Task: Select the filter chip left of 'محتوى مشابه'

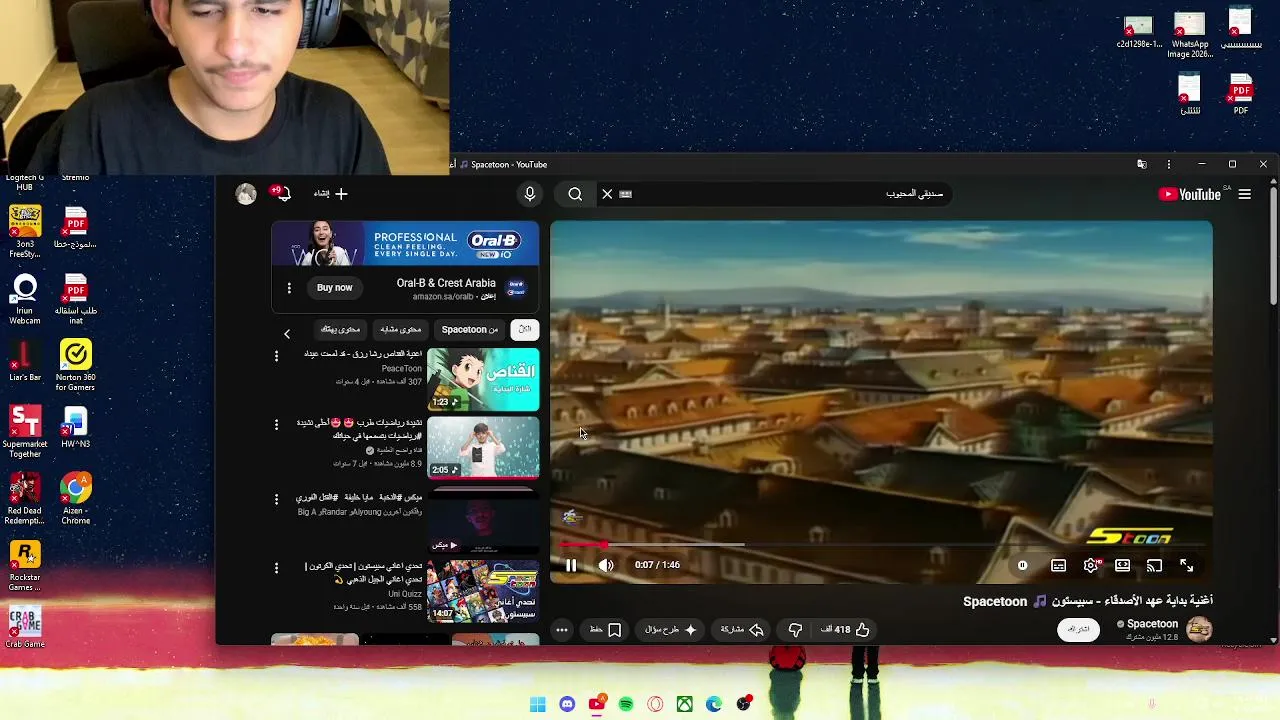Action: point(340,329)
